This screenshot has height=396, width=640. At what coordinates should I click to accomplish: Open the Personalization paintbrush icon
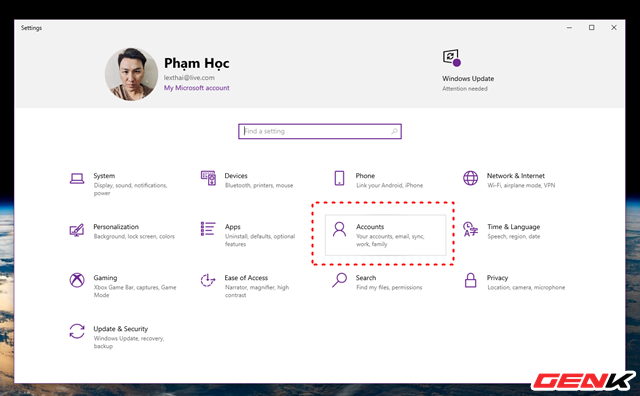point(77,230)
